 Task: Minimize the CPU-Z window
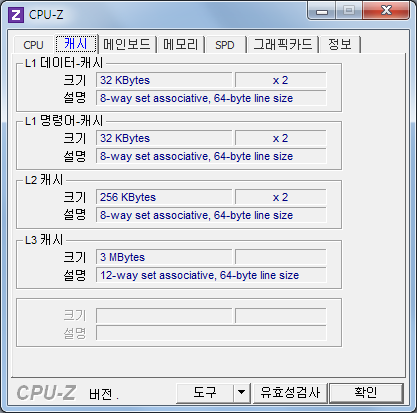[322, 12]
